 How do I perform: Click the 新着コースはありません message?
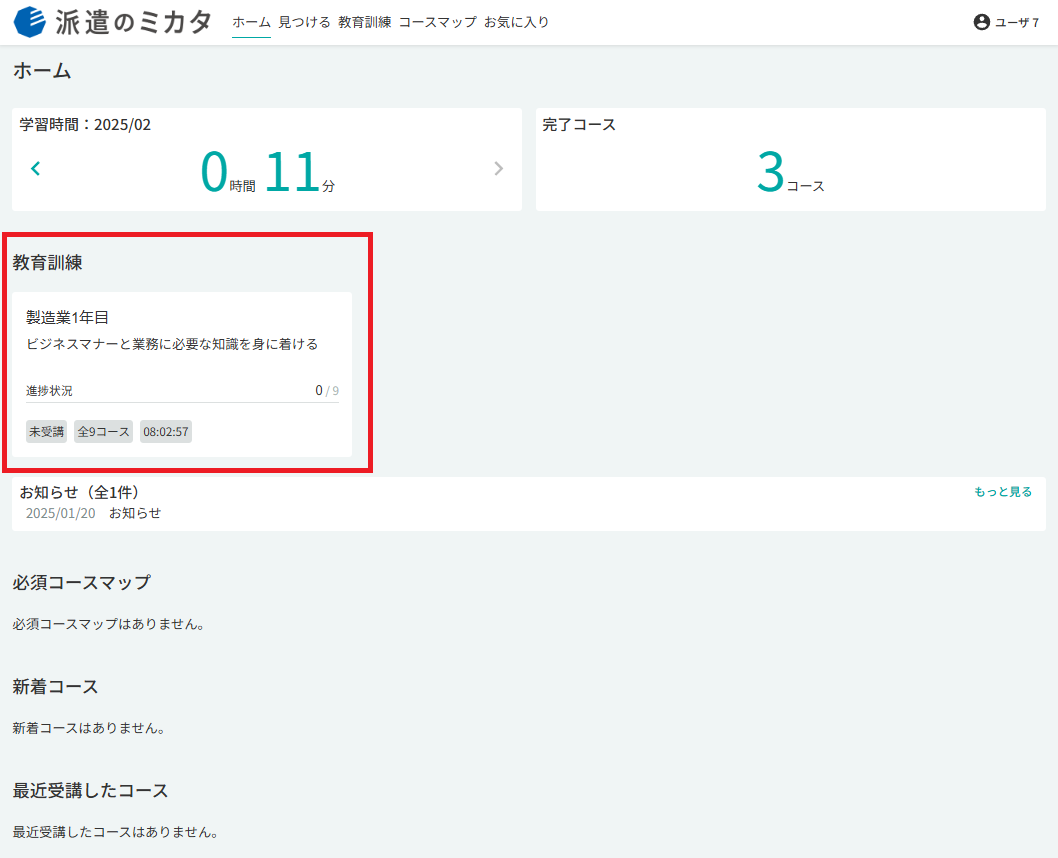tap(89, 728)
